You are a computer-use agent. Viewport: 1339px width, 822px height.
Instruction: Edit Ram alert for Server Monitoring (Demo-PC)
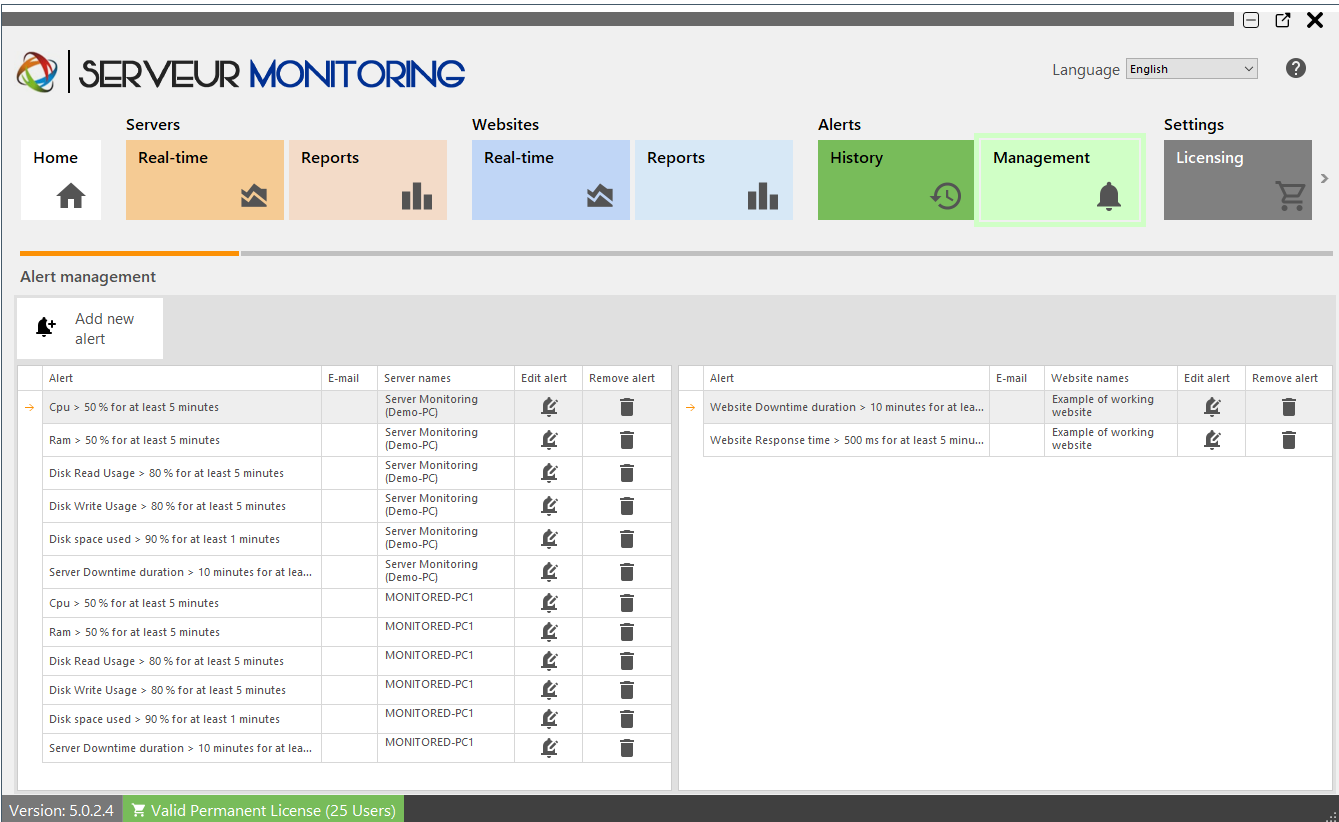[549, 440]
